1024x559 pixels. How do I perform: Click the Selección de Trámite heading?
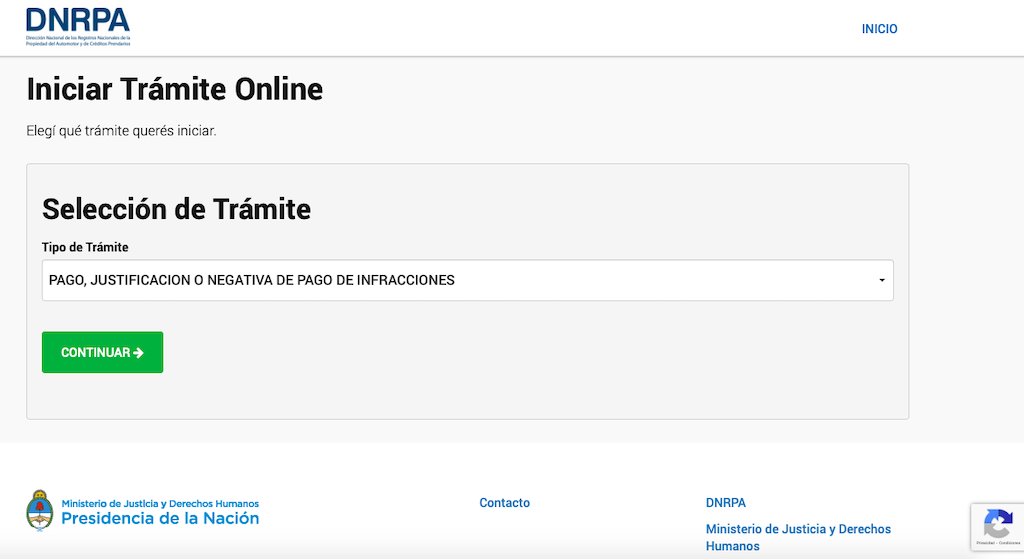(x=176, y=209)
